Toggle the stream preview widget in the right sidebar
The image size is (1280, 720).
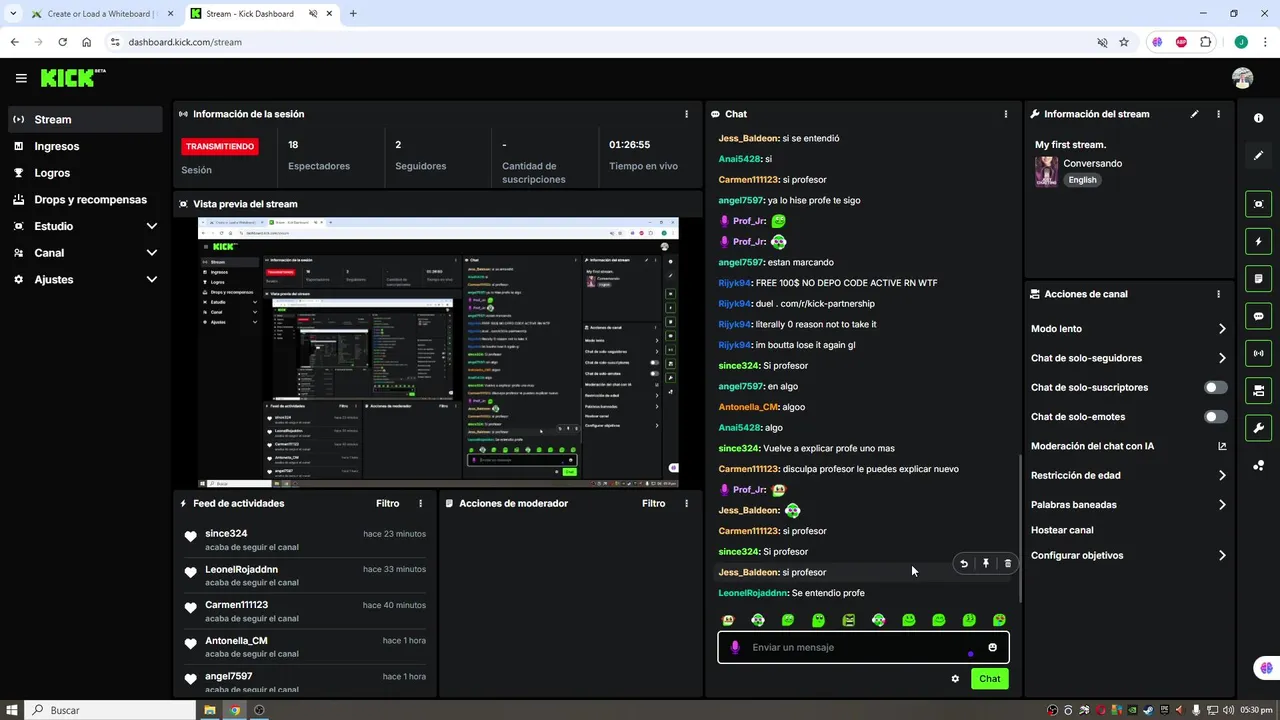(1258, 204)
